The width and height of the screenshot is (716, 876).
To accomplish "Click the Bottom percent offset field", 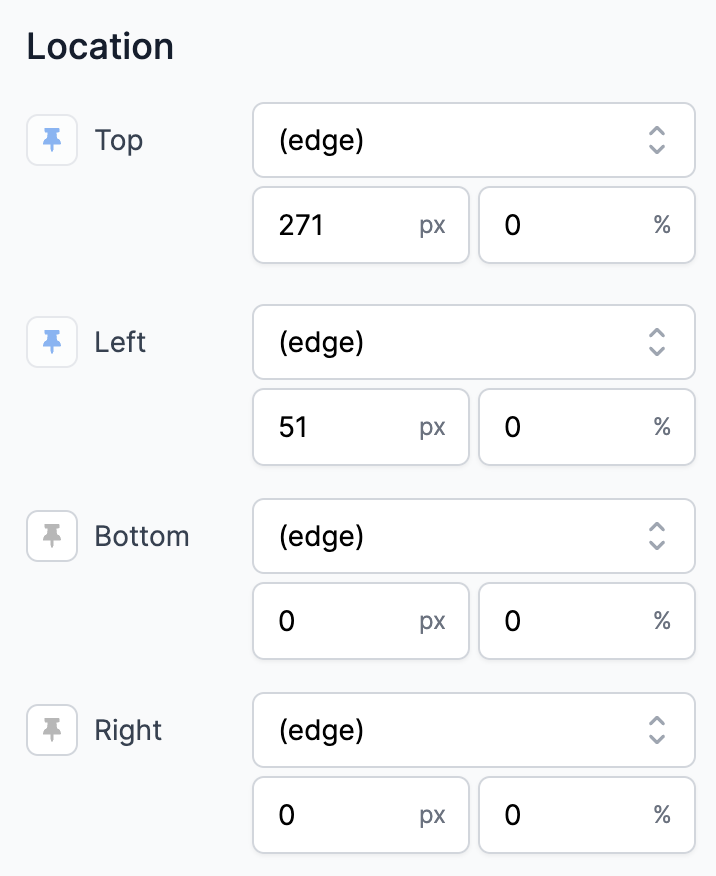I will [587, 621].
